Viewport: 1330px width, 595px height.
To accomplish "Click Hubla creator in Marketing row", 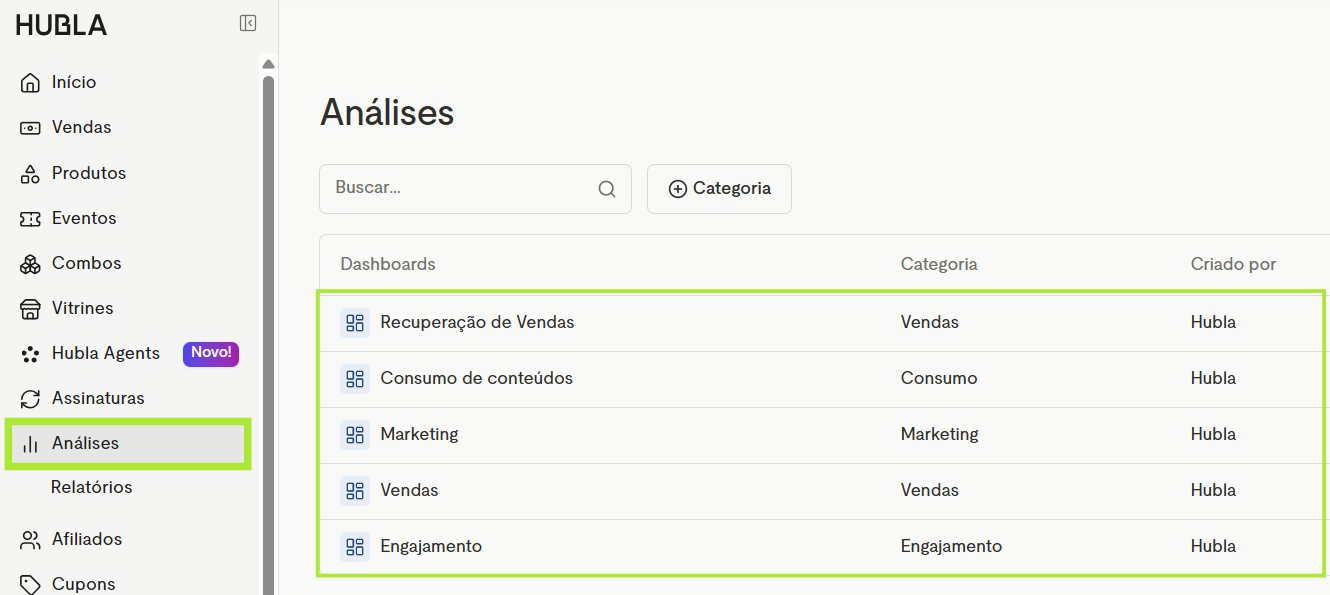I will tap(1213, 434).
